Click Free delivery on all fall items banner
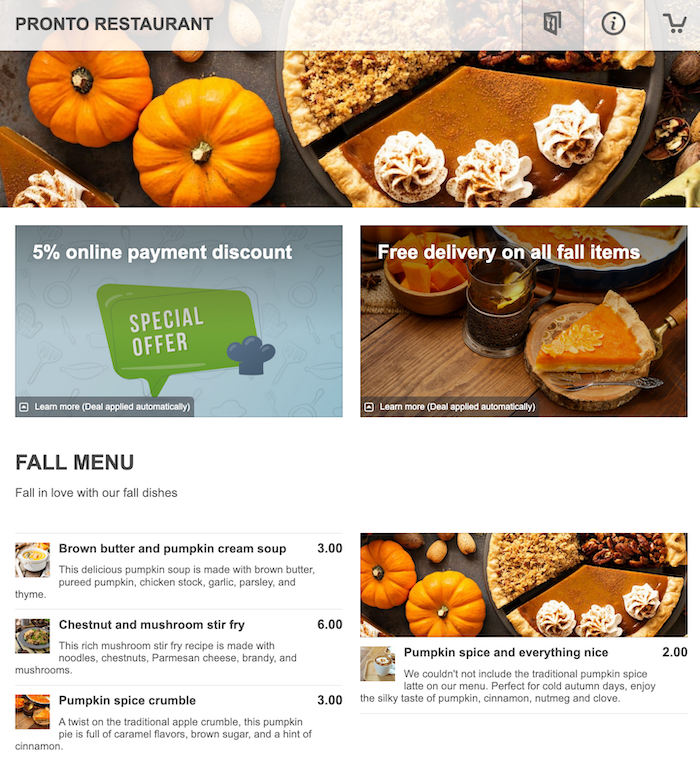This screenshot has width=700, height=758. (524, 321)
